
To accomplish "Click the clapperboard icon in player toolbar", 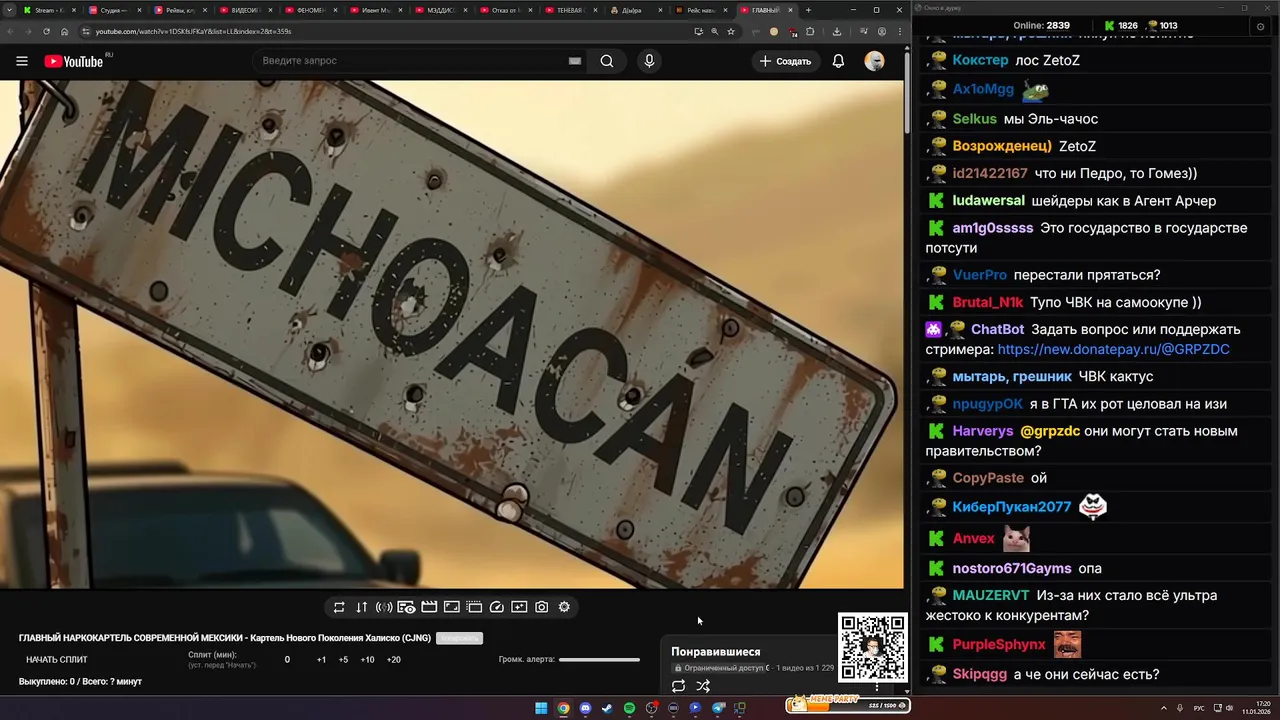I will [x=429, y=607].
